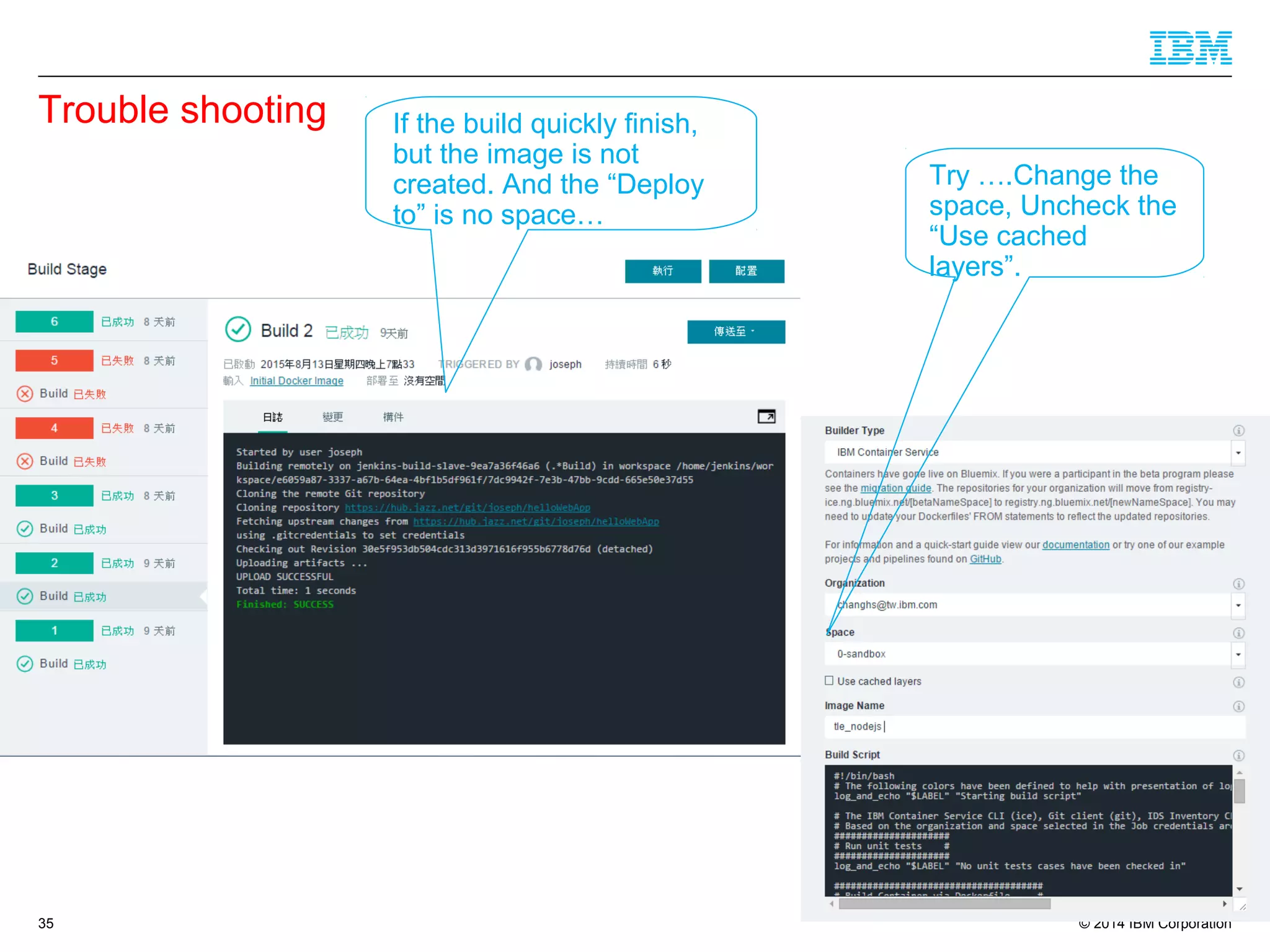Screen dimensions: 1270x952
Task: Click the success Build icon under run 2
Action: [x=25, y=596]
